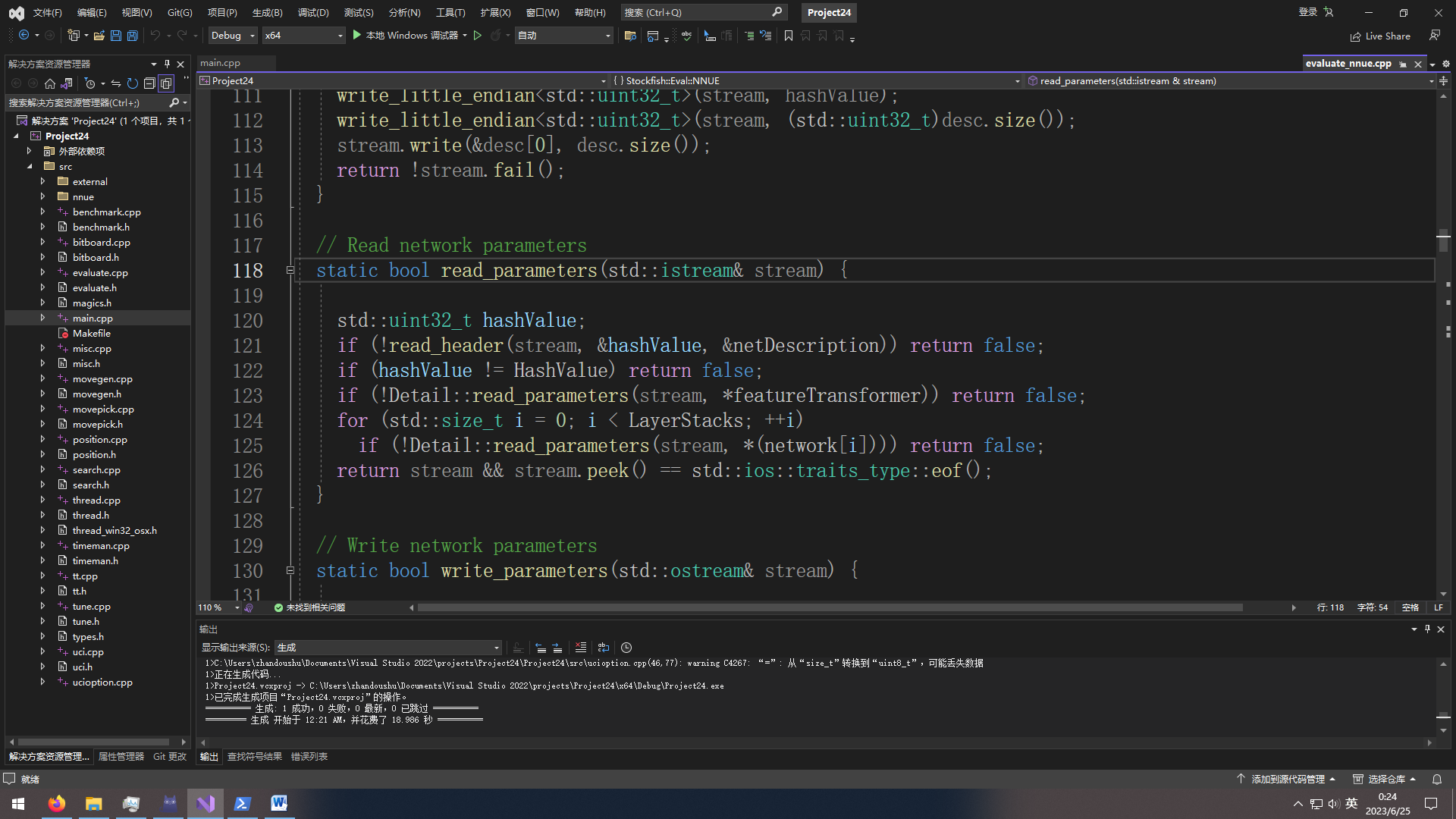Switch to the 错误列表 tab
Screen dimensions: 1456x819
pos(309,756)
